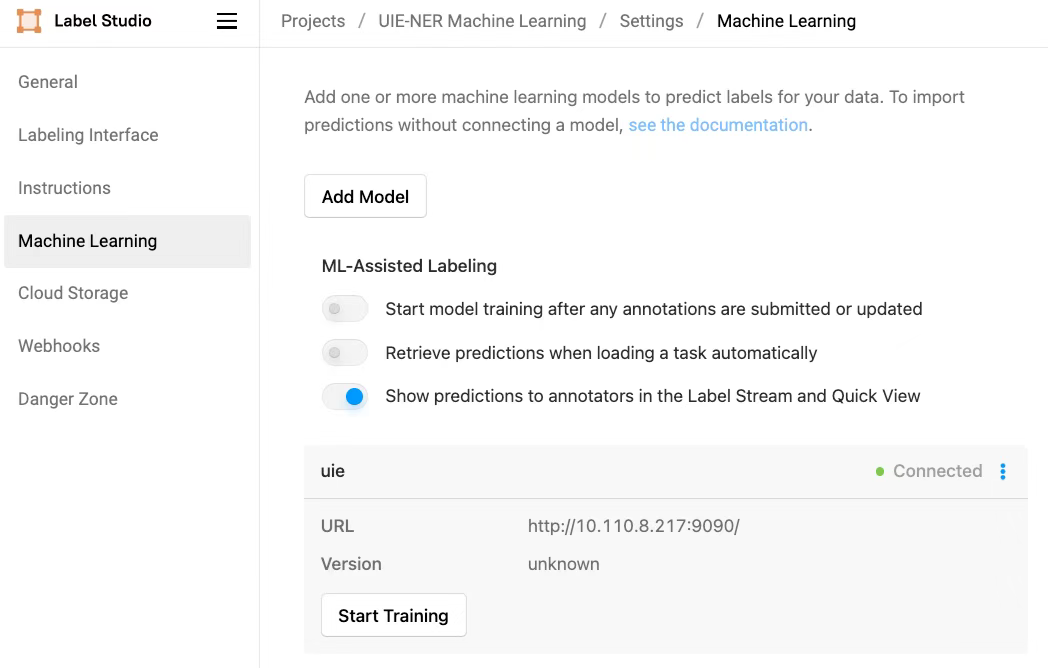
Task: Select the uie model card header
Action: tap(333, 471)
